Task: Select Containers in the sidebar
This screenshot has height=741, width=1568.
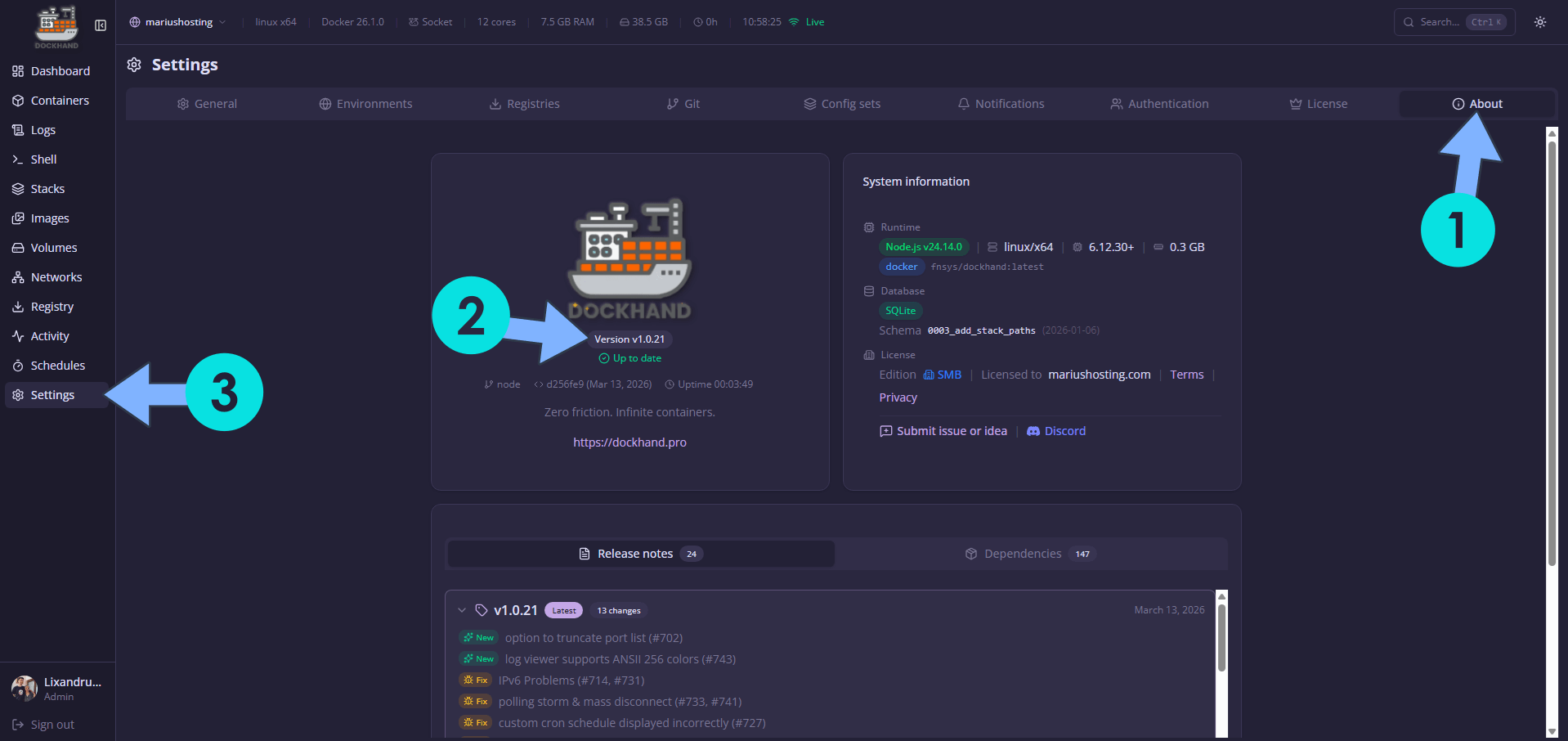Action: coord(60,100)
